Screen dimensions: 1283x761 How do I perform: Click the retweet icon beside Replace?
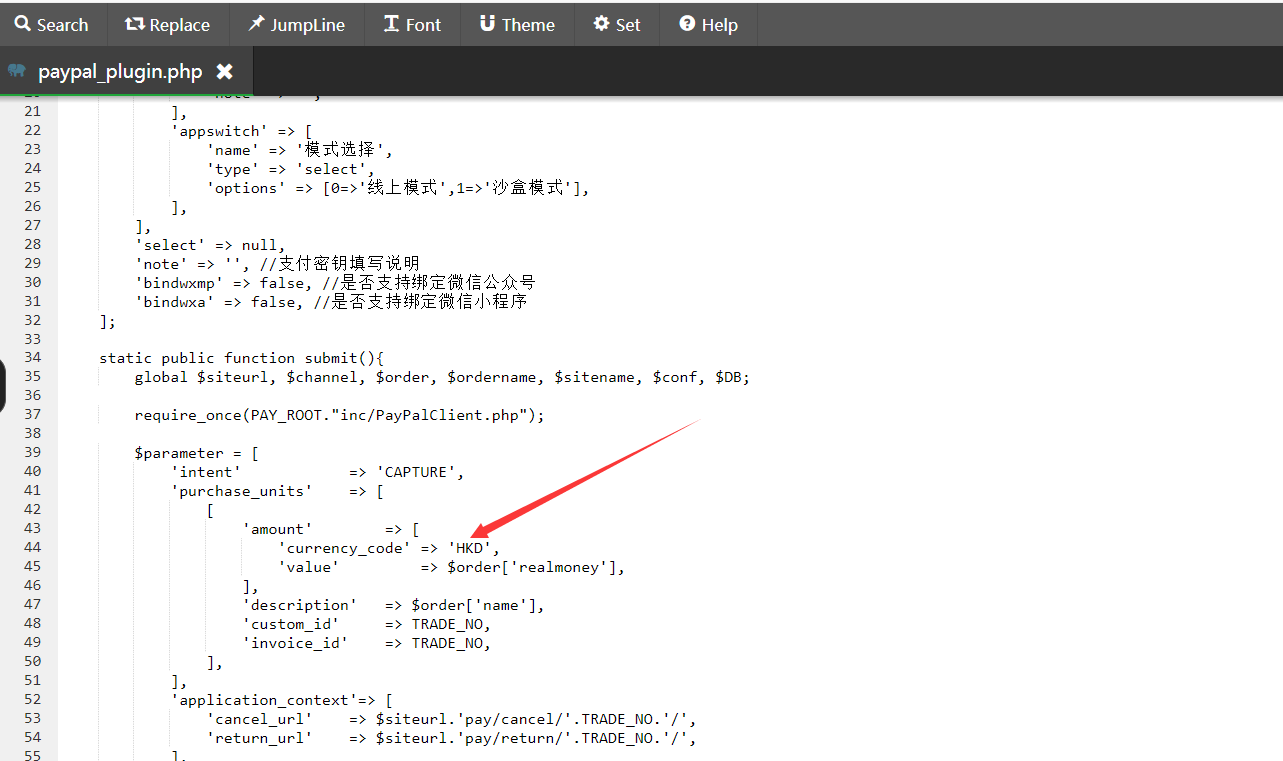pos(135,24)
